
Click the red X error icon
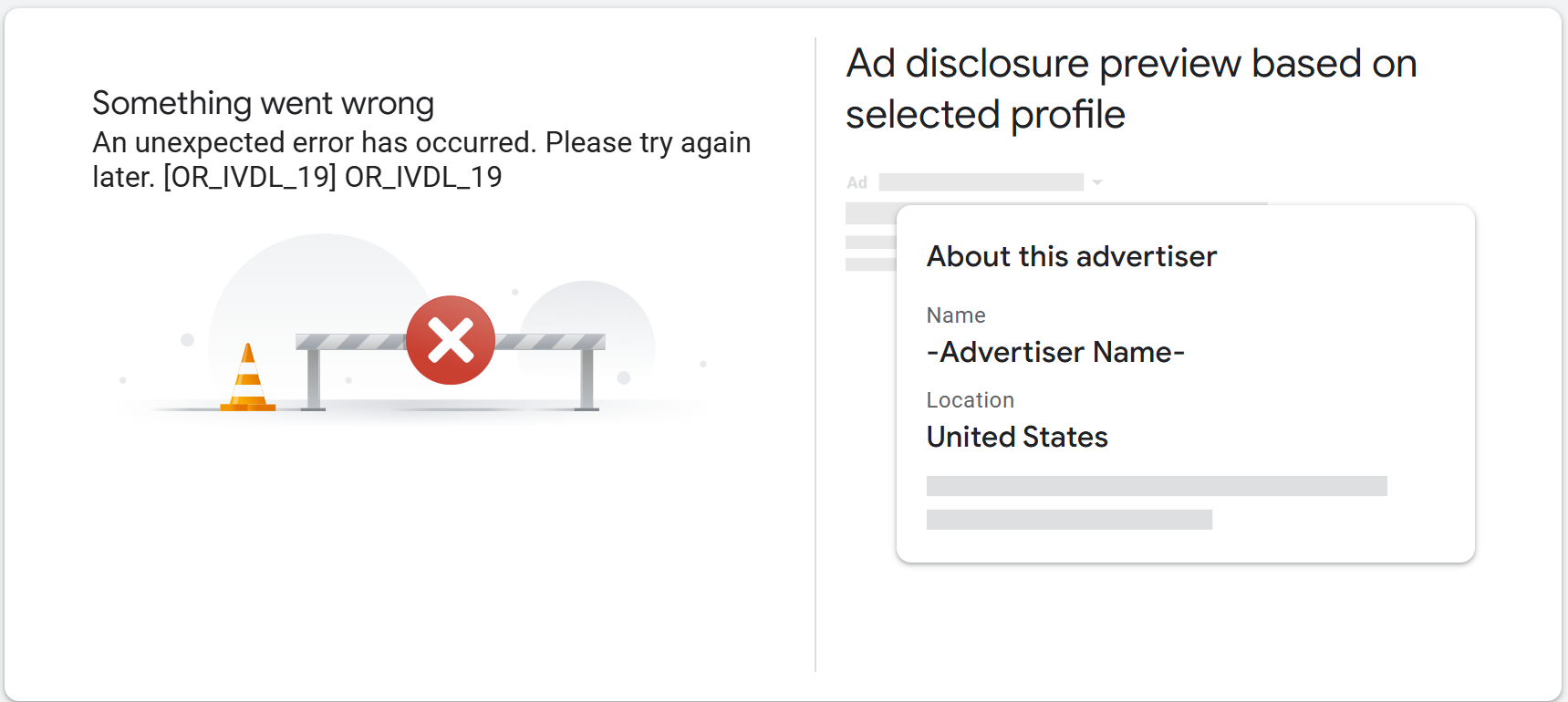451,340
